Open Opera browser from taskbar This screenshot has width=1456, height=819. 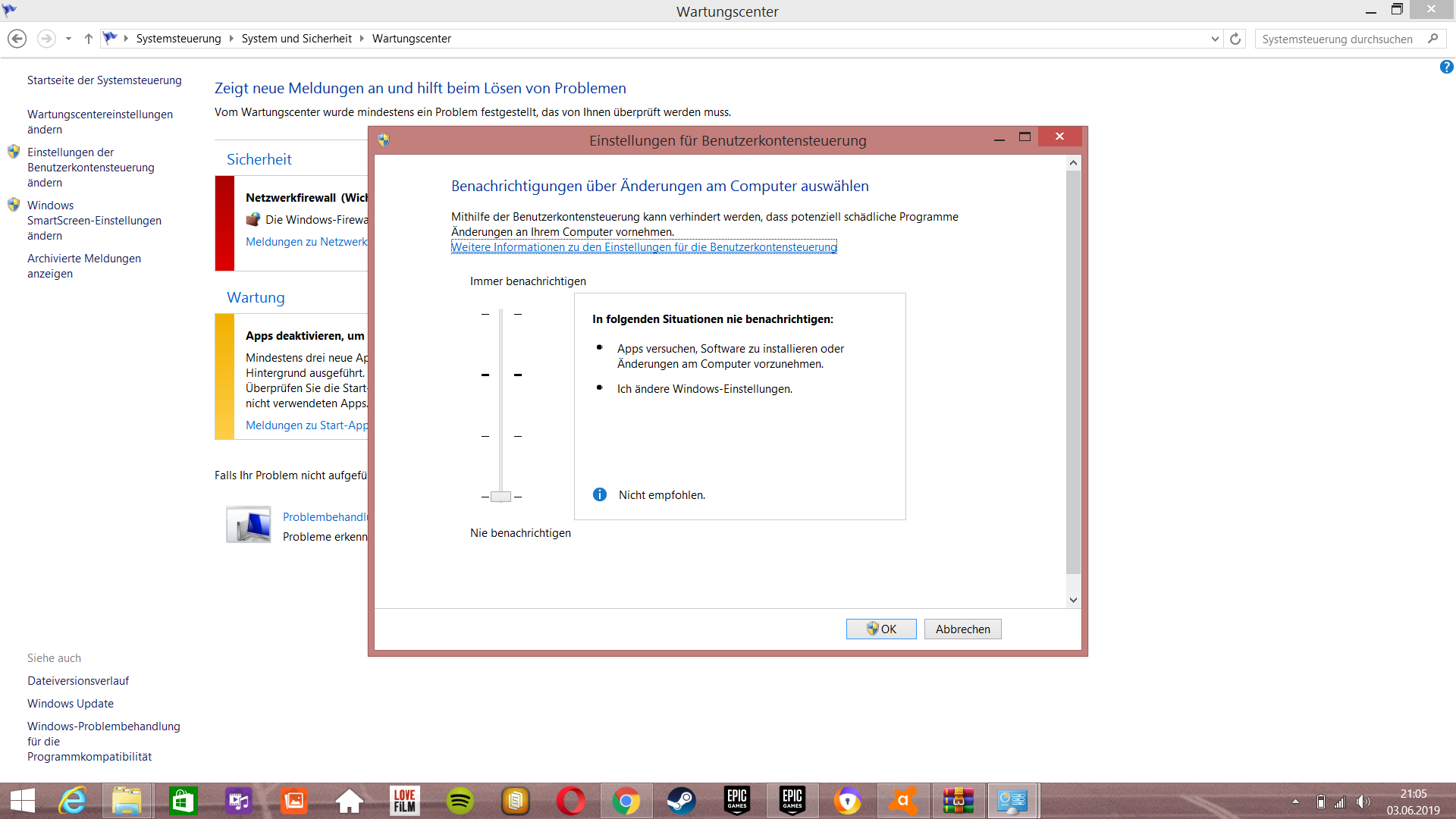(x=570, y=801)
